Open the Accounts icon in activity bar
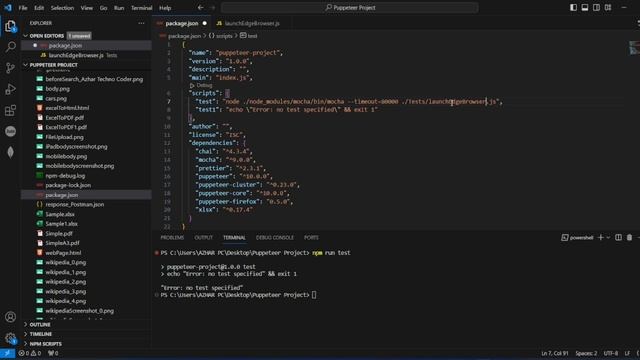This screenshot has width=640, height=360. pos(11,317)
